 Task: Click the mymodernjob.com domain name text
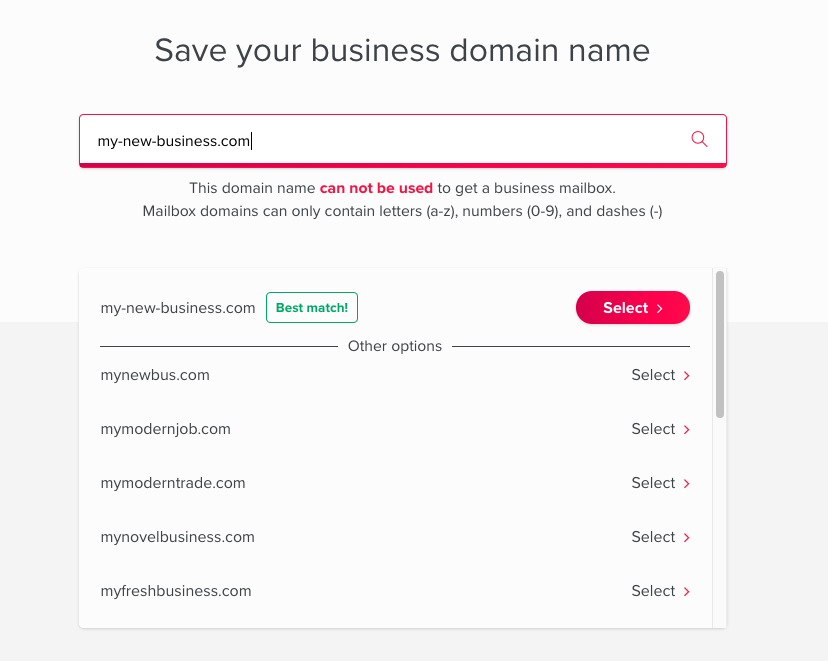[165, 429]
